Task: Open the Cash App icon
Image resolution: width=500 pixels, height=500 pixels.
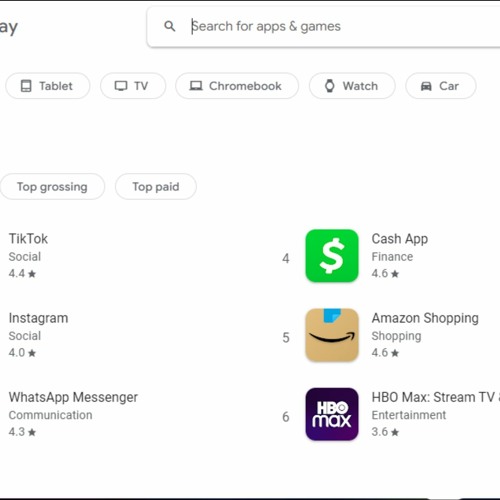Action: (332, 256)
